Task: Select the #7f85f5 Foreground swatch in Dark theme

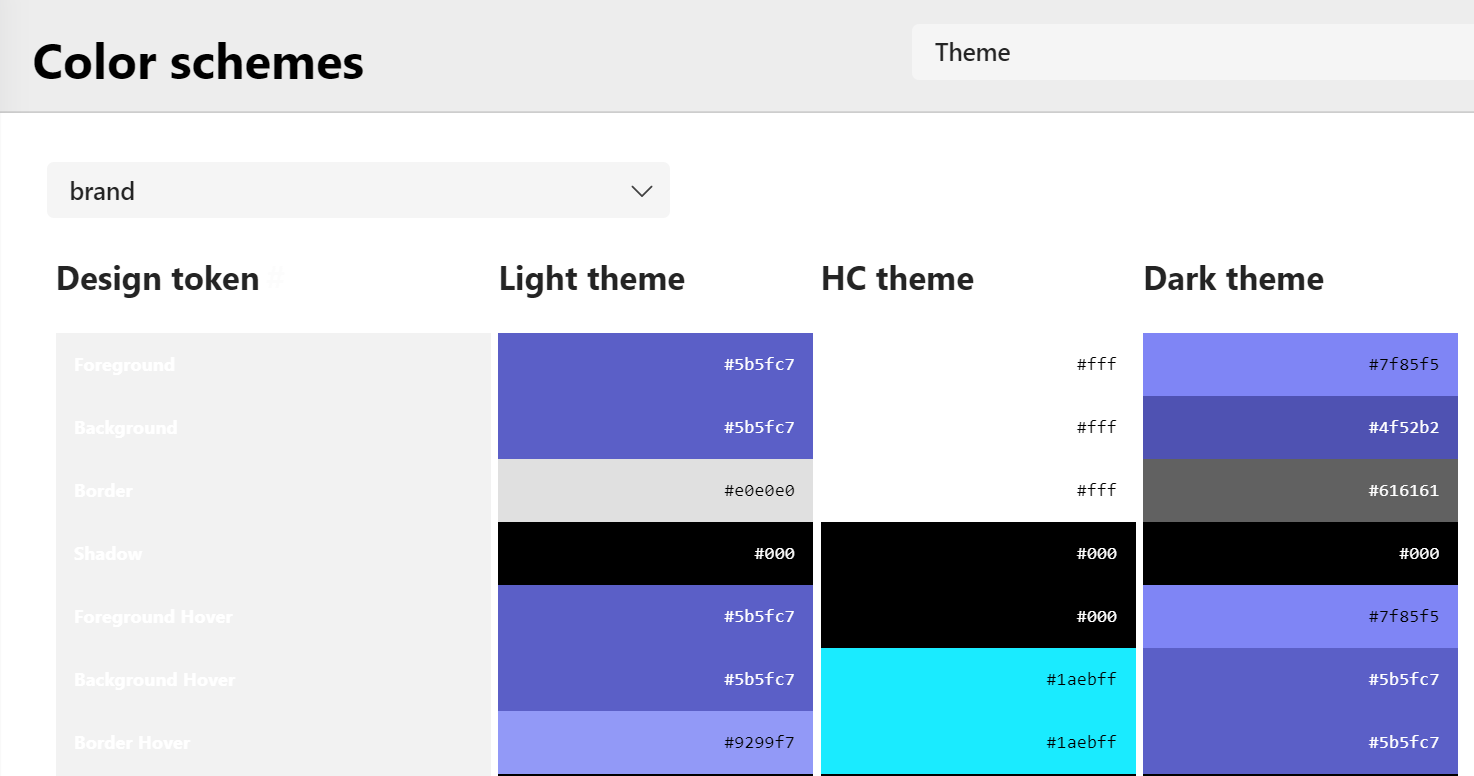Action: [1300, 364]
